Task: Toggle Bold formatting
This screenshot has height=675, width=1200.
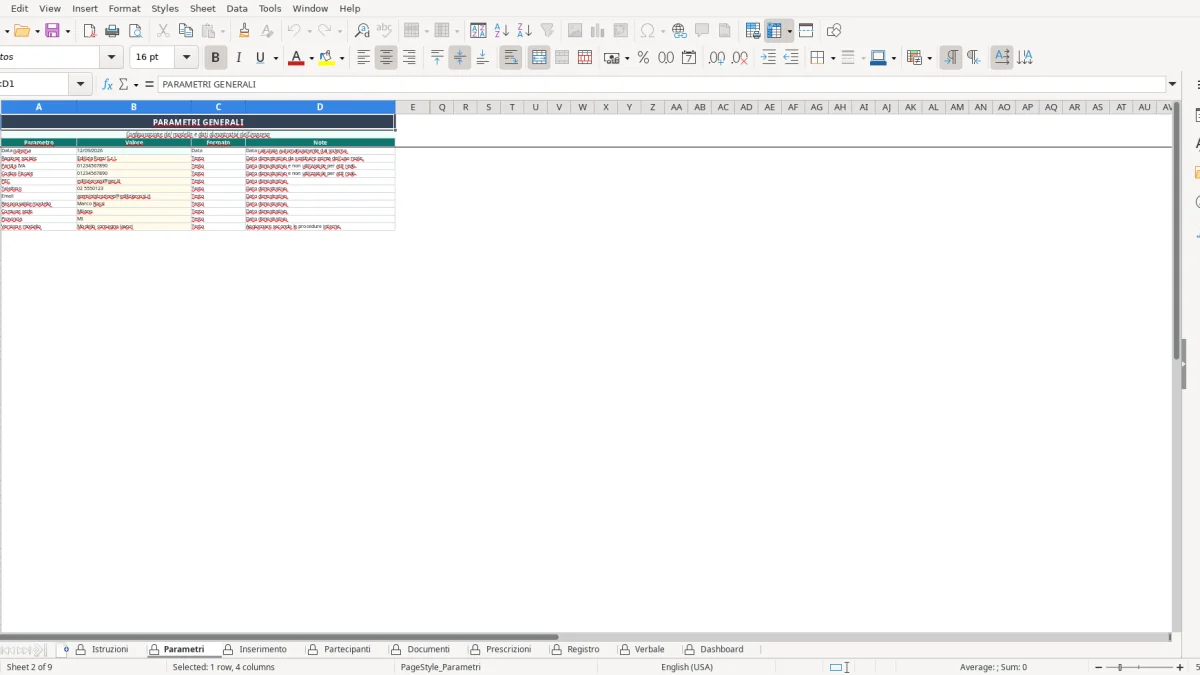Action: [x=214, y=58]
